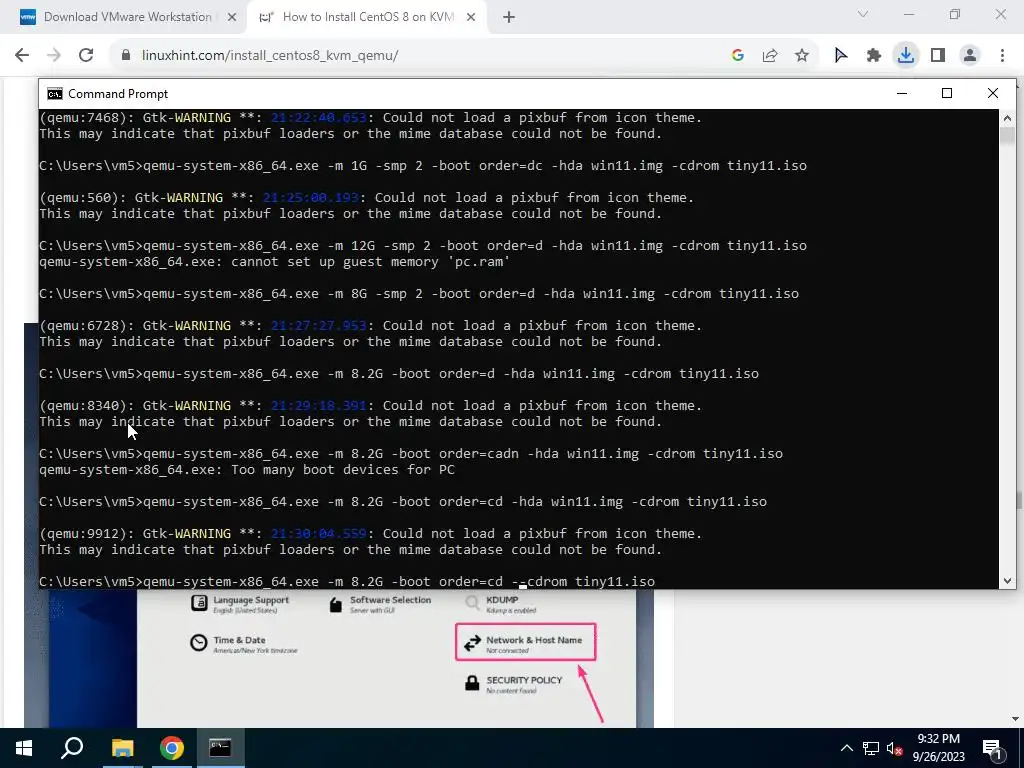Click the Command Prompt scrollbar down arrow
Viewport: 1024px width, 768px height.
[x=1007, y=581]
